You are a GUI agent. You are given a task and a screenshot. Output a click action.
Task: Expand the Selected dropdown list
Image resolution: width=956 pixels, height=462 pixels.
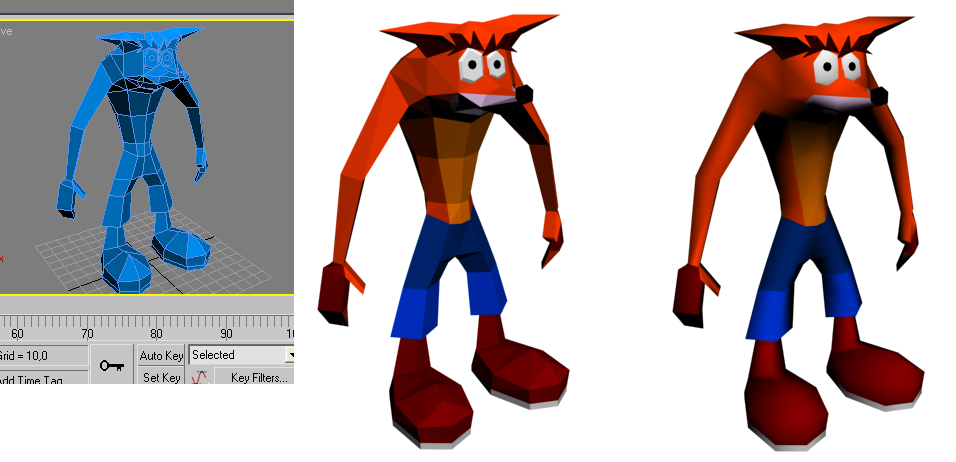click(x=290, y=355)
